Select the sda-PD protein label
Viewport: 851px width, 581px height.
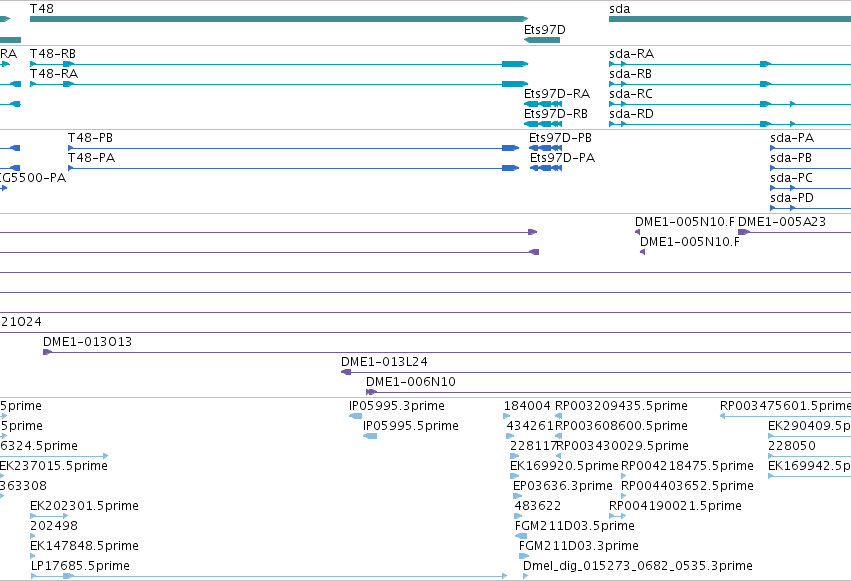792,198
